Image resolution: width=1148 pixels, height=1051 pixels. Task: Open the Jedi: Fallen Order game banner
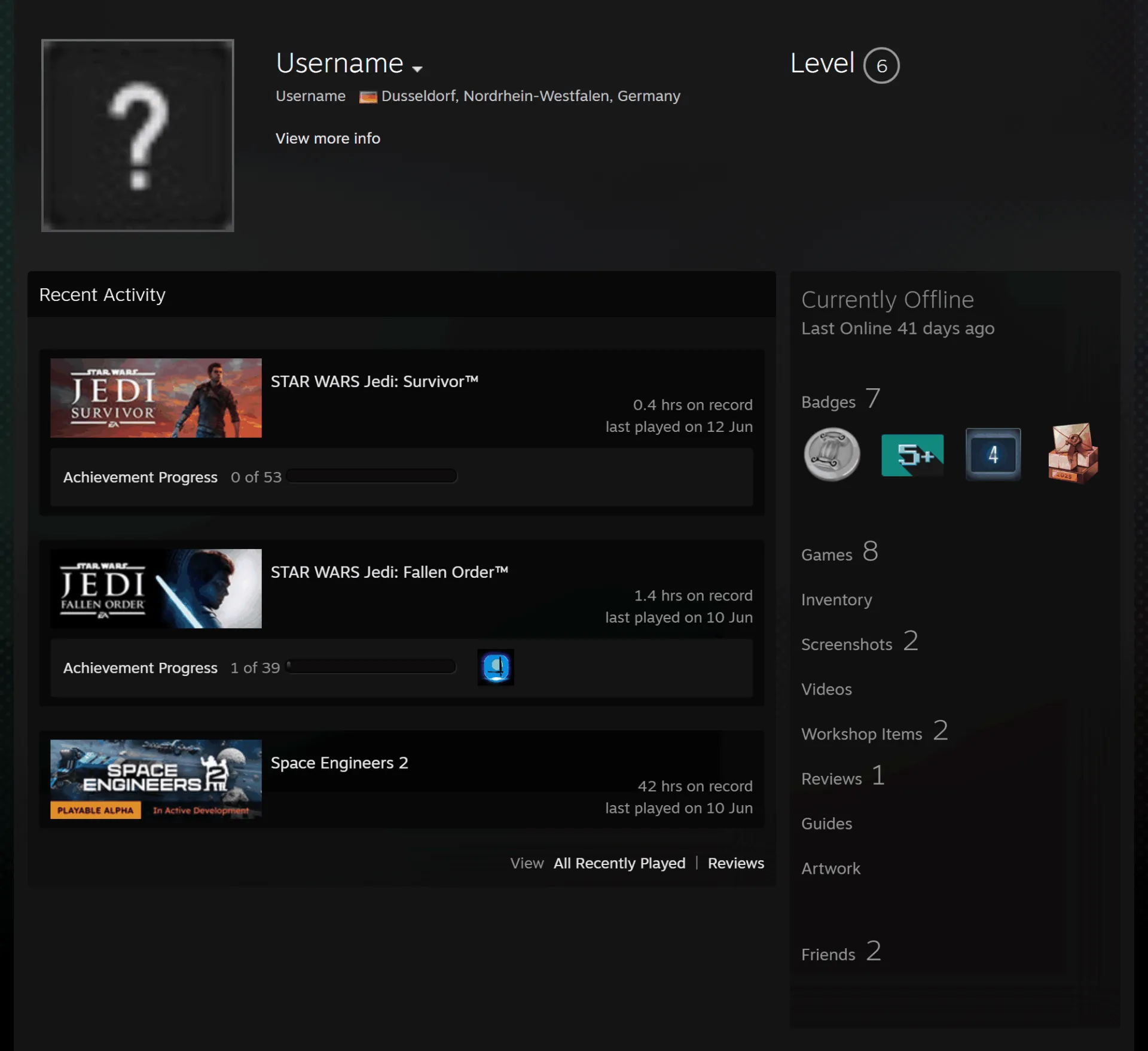click(156, 589)
